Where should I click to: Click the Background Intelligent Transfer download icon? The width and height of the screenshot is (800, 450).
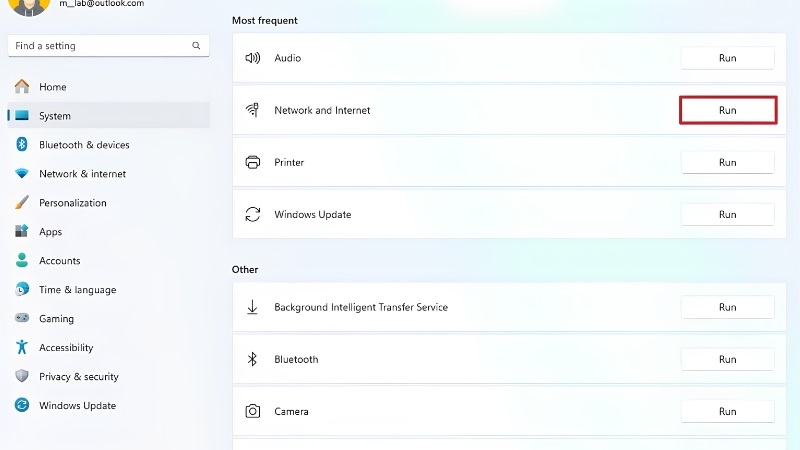tap(252, 307)
